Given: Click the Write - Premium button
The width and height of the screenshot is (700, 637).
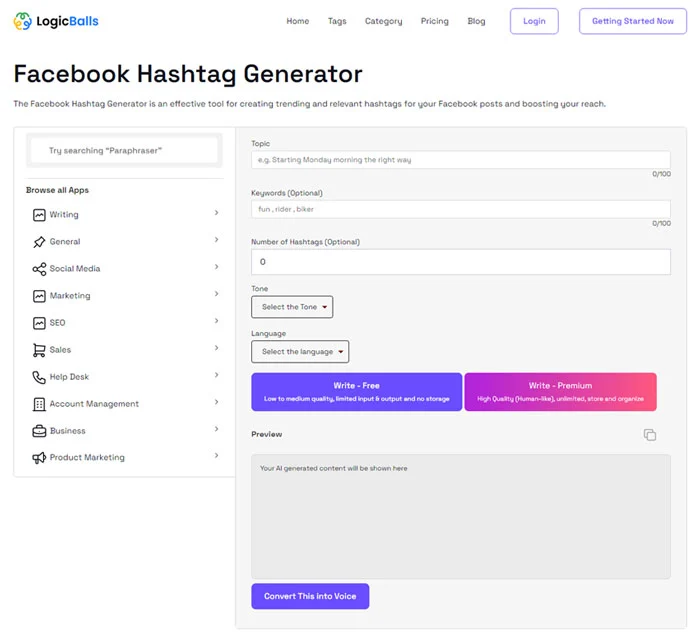Looking at the screenshot, I should [x=561, y=392].
